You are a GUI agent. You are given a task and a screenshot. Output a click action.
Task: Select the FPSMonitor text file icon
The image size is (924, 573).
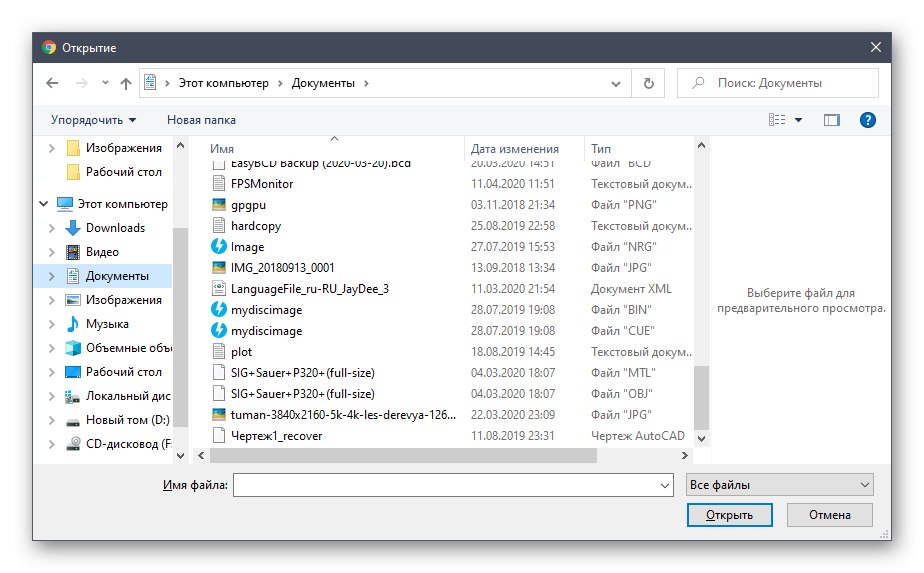[x=219, y=183]
